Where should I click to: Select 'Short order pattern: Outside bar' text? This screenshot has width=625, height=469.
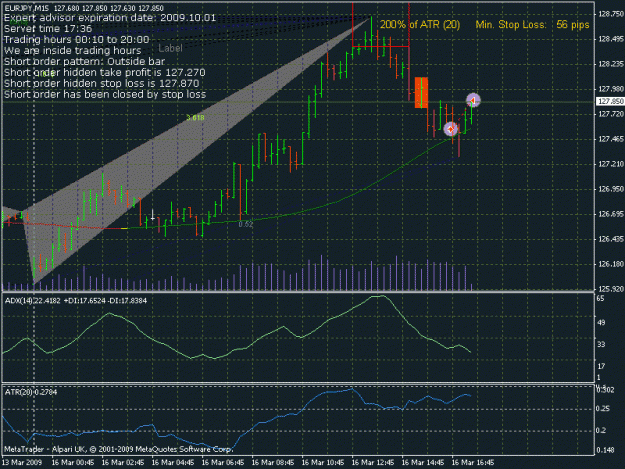click(85, 61)
